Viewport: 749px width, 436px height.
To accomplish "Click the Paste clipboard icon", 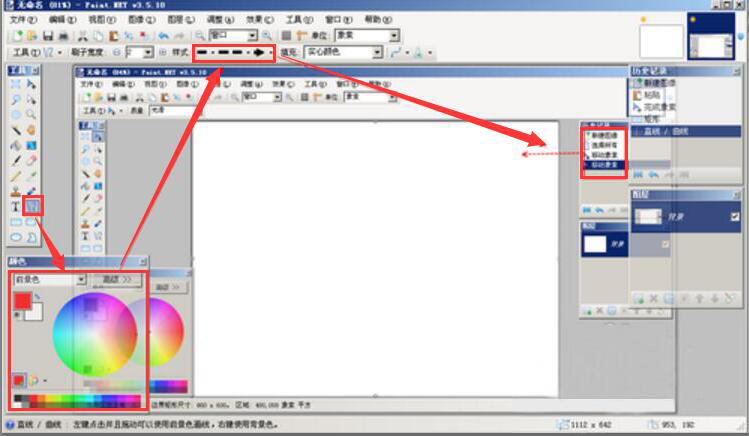I will 113,35.
